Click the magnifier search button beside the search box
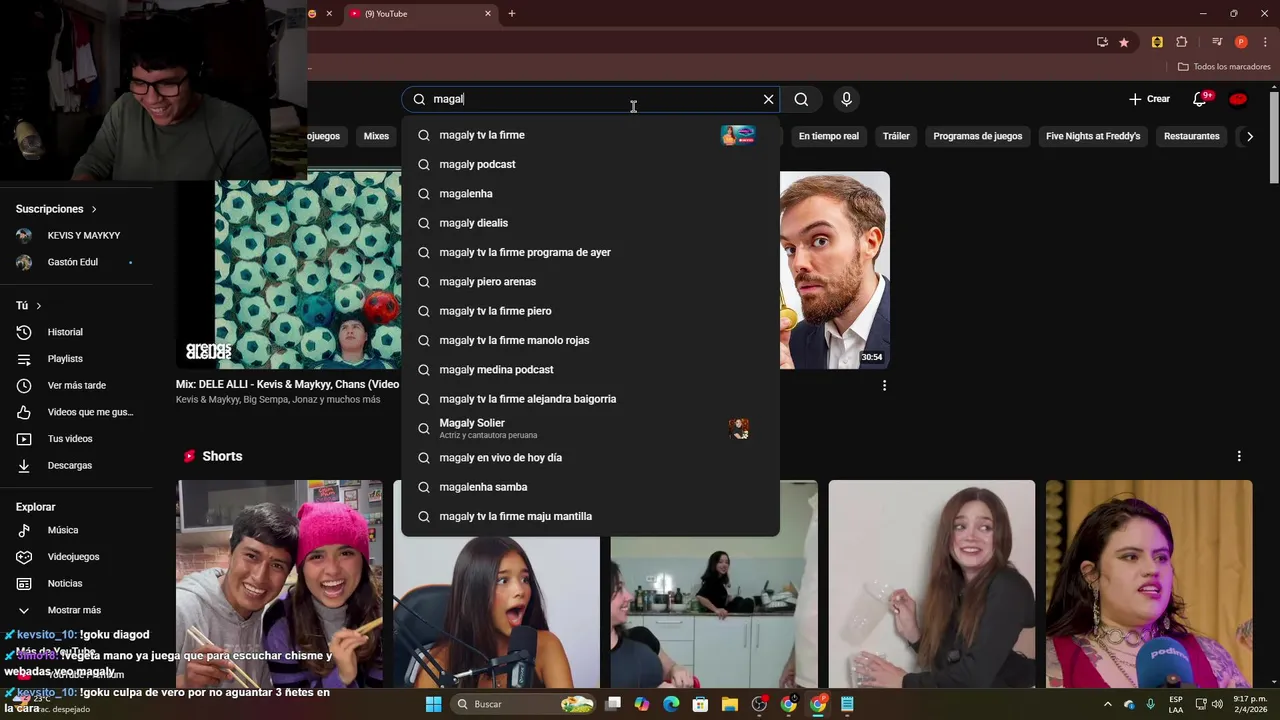The image size is (1280, 720). pyautogui.click(x=801, y=99)
